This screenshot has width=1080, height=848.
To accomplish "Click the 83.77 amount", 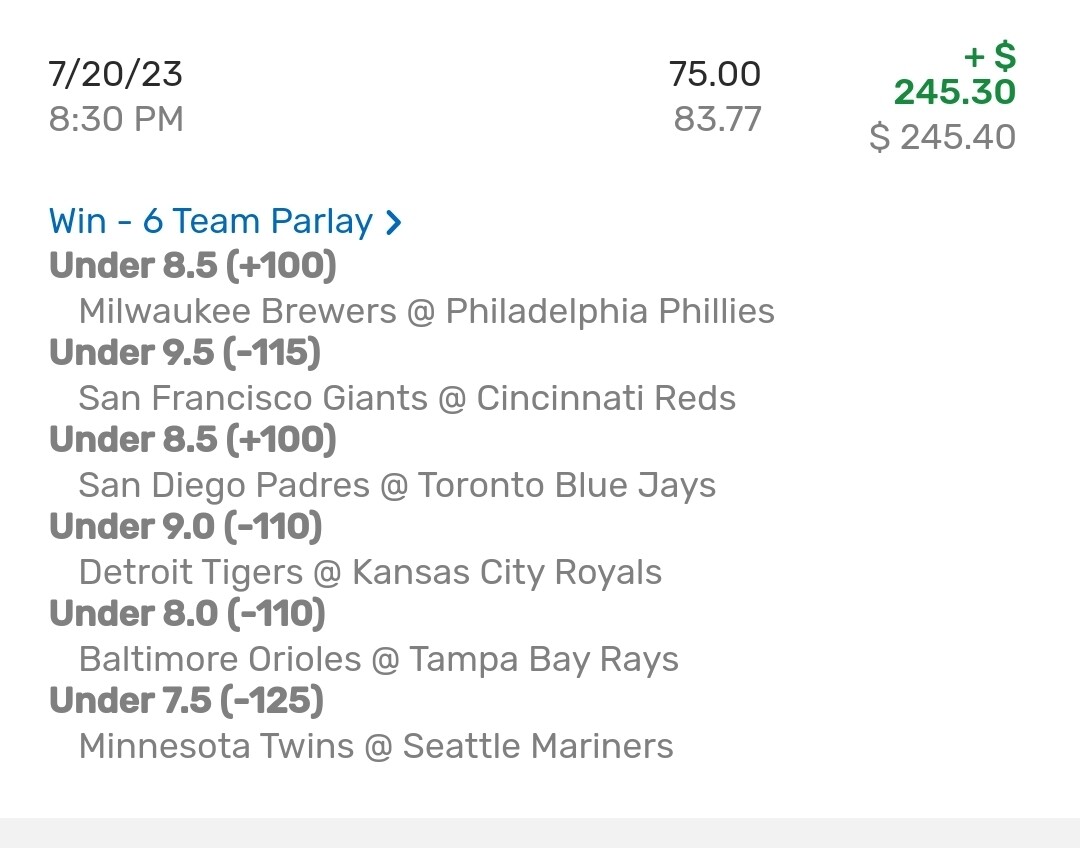I will (x=717, y=120).
